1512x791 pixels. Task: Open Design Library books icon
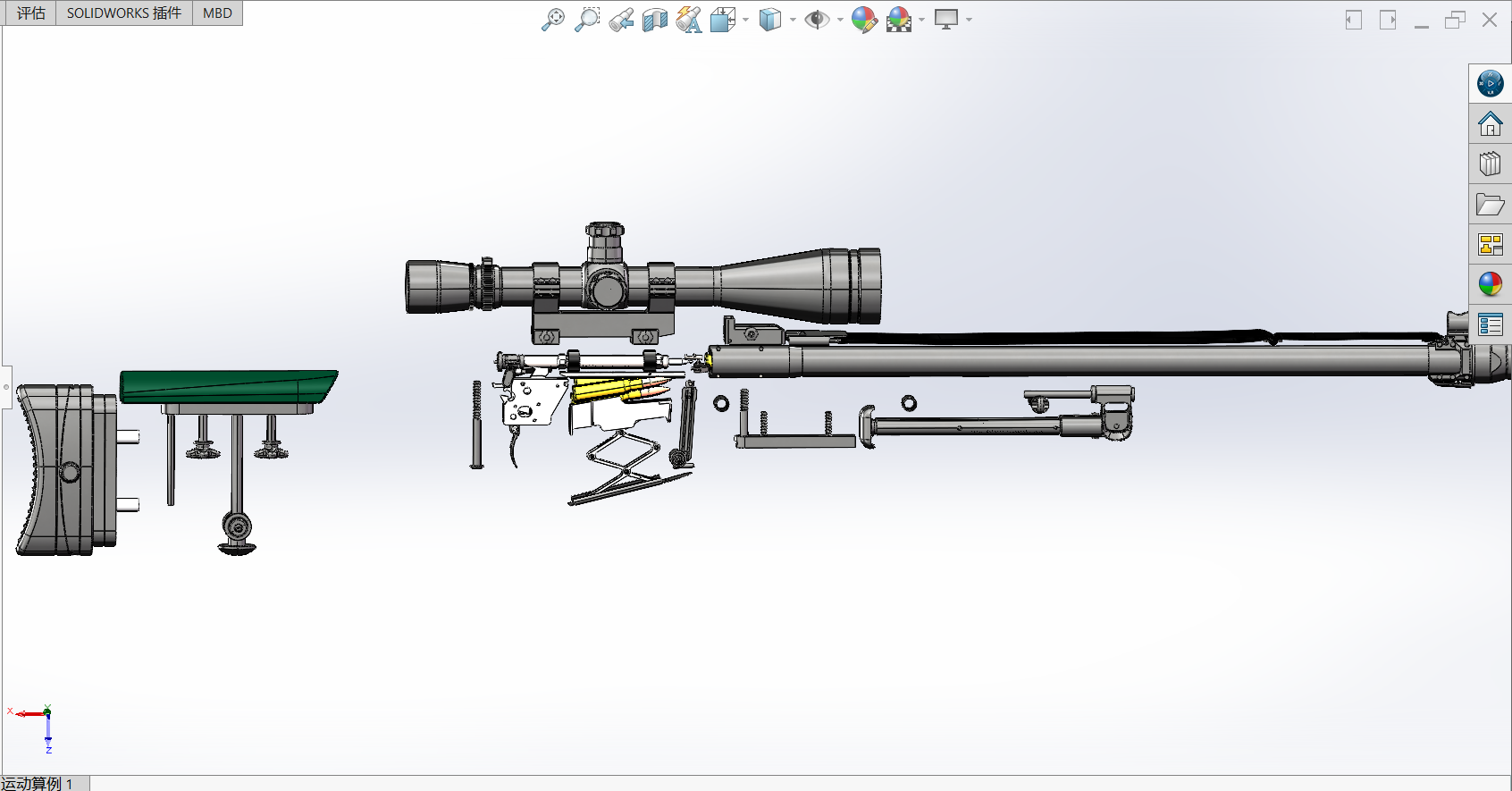tap(1490, 164)
